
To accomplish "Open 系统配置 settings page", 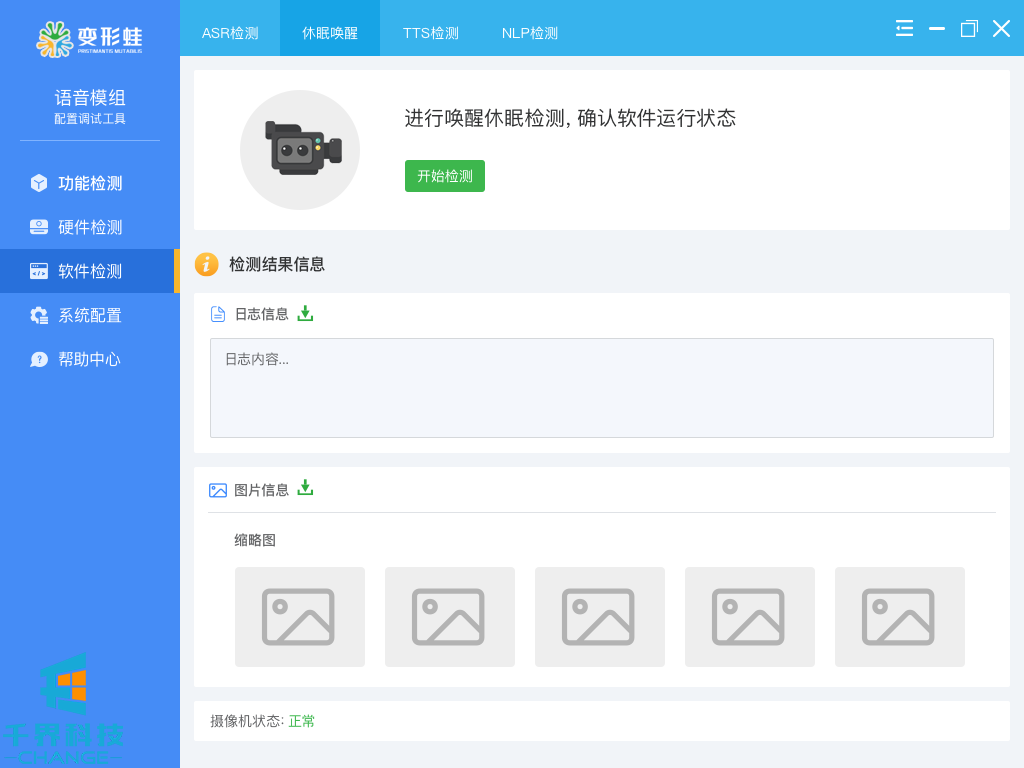I will pyautogui.click(x=89, y=315).
